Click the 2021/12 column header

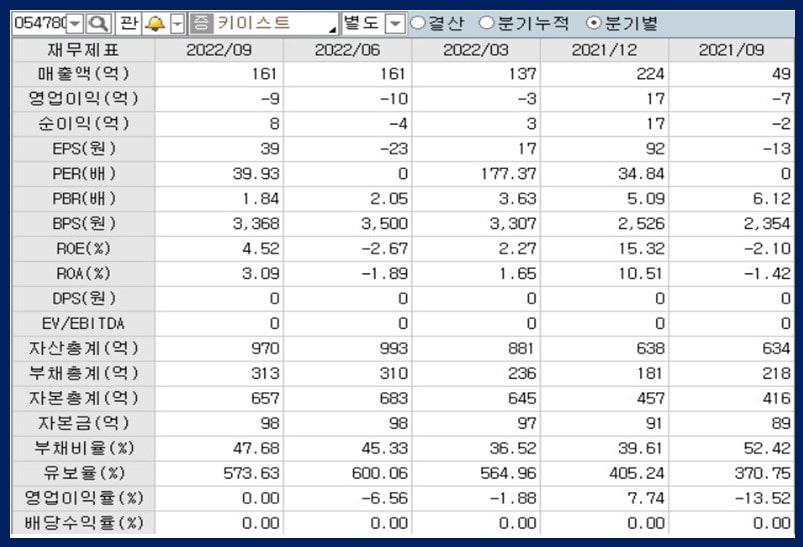point(605,50)
